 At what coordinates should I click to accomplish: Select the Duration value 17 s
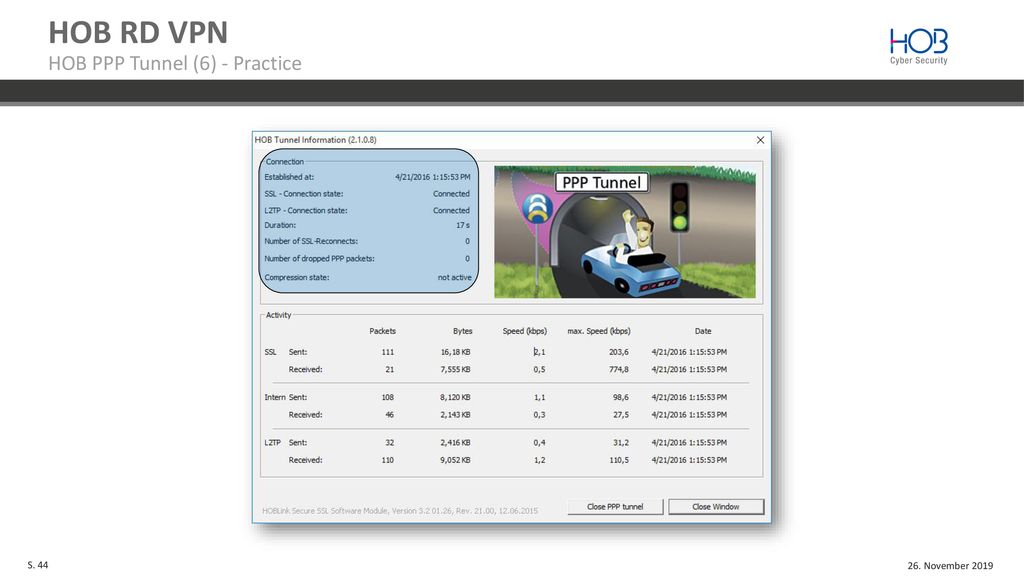click(x=463, y=225)
